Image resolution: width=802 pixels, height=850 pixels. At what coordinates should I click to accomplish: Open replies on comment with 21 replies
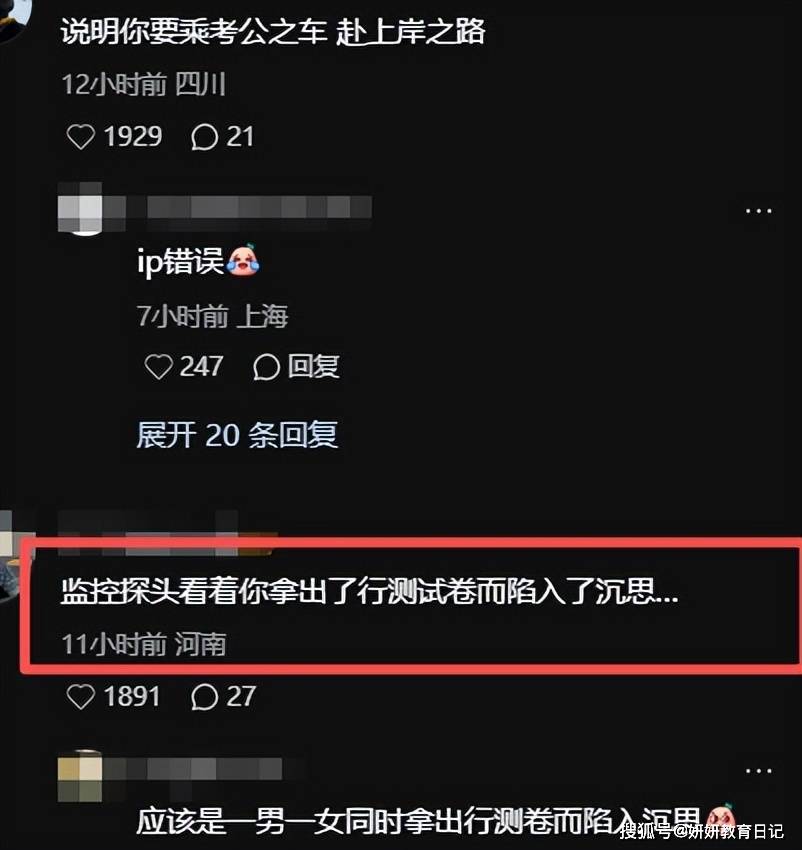point(204,137)
